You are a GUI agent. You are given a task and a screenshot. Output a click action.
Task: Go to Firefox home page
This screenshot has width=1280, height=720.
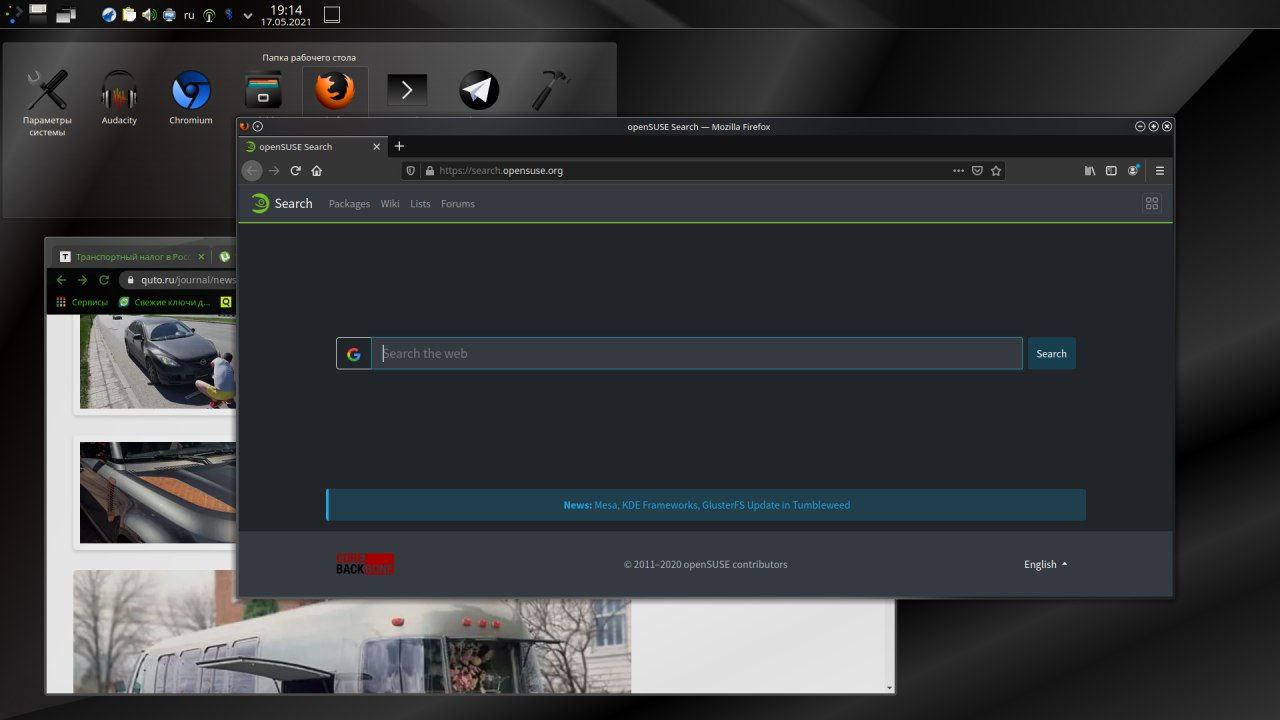click(317, 171)
